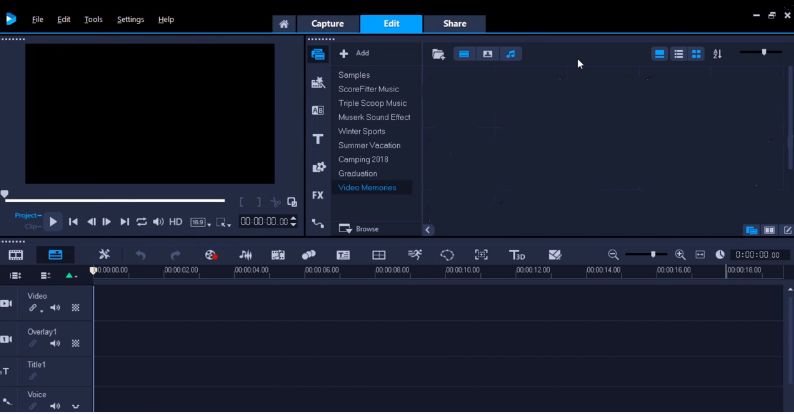
Task: Toggle show photos in library
Action: (487, 54)
